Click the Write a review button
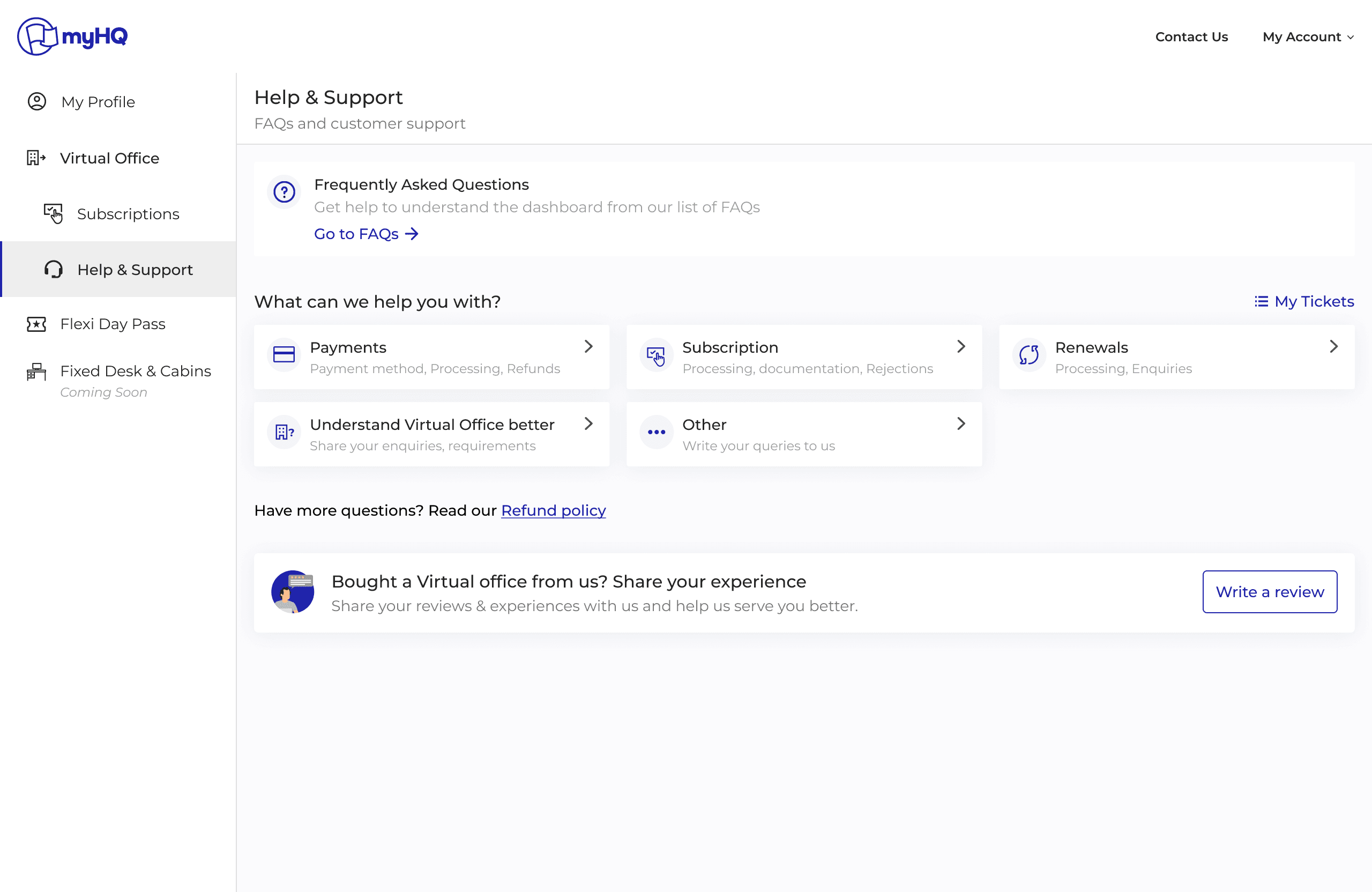This screenshot has height=892, width=1372. coord(1270,592)
